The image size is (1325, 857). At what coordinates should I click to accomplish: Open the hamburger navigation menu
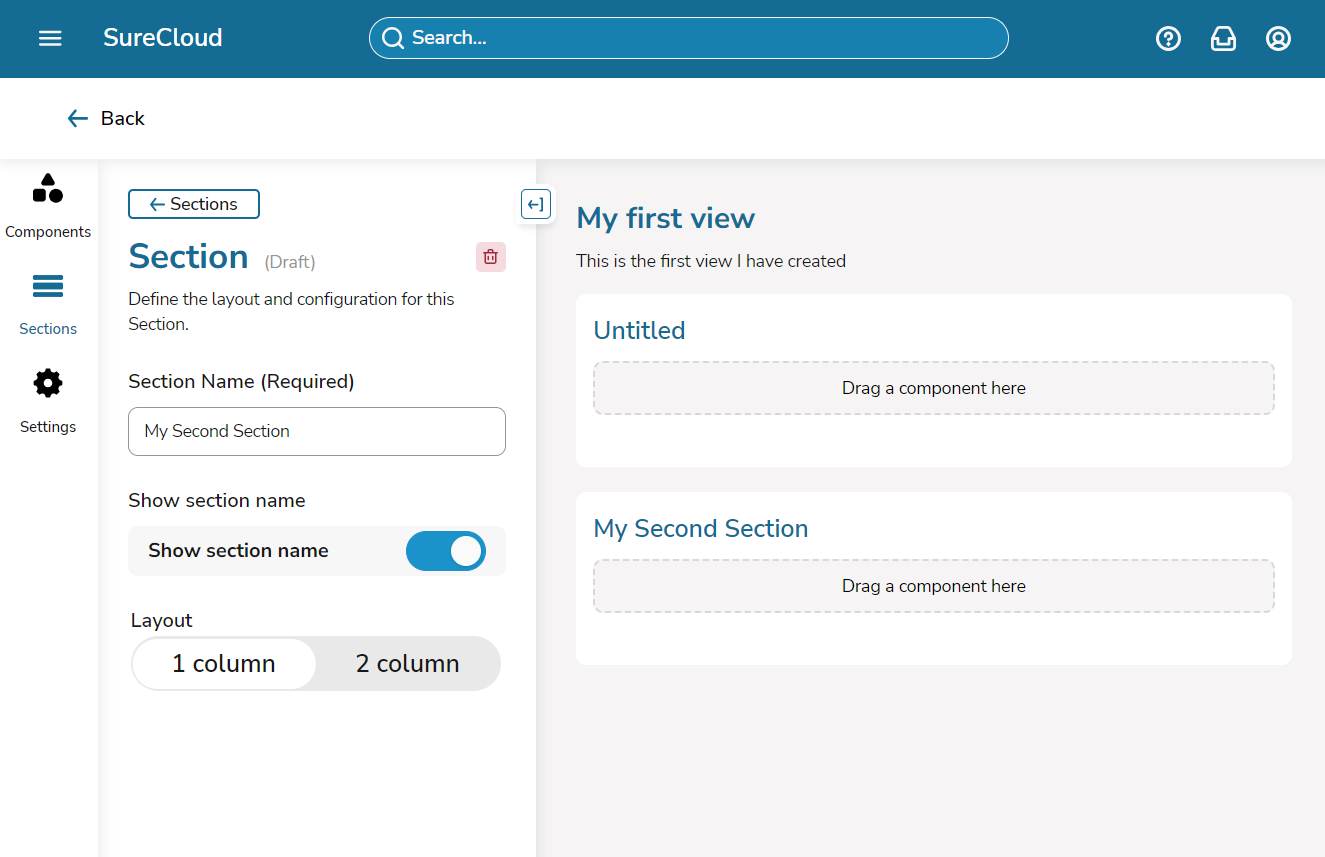click(49, 38)
